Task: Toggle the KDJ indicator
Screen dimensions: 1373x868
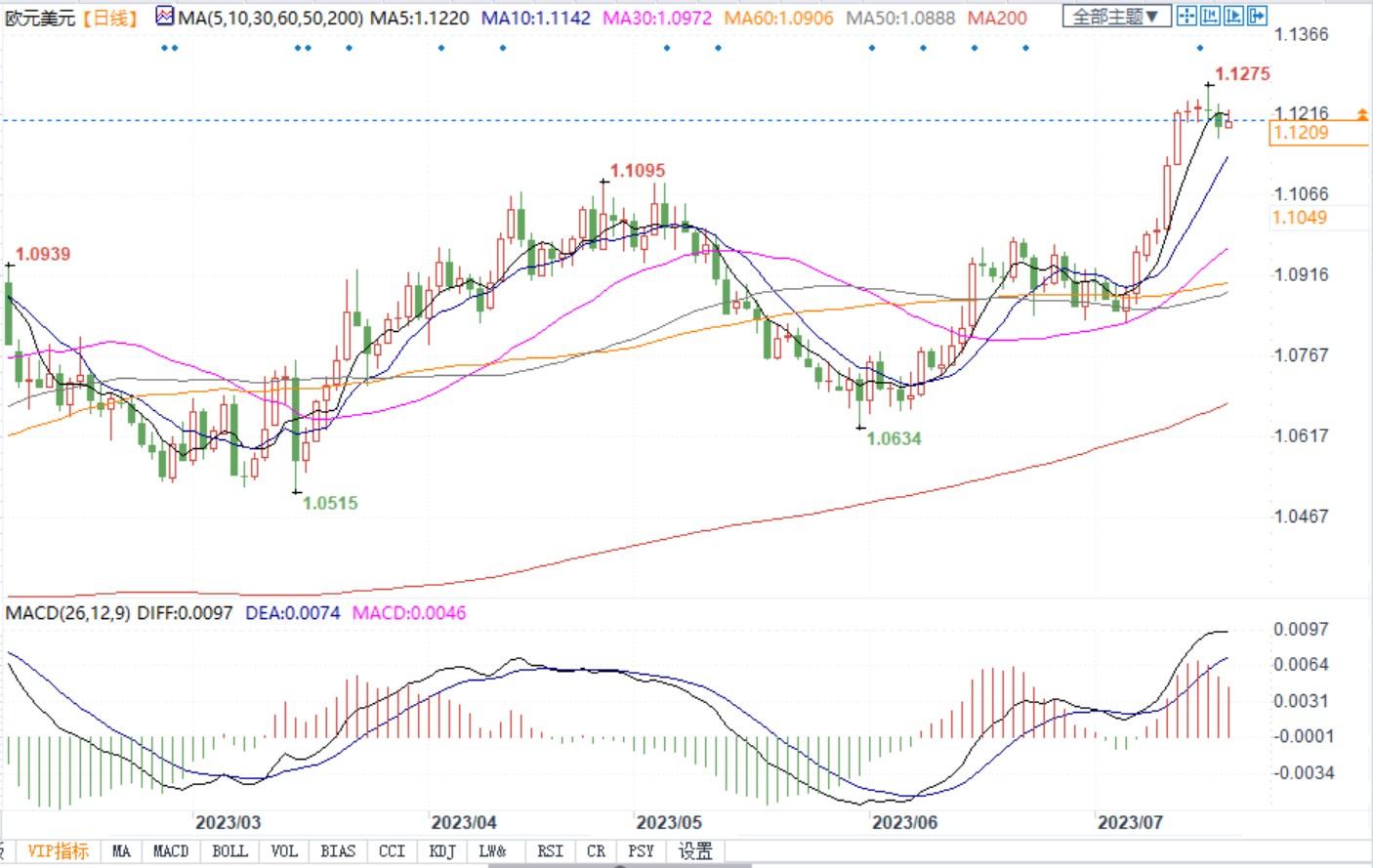Action: (x=442, y=851)
